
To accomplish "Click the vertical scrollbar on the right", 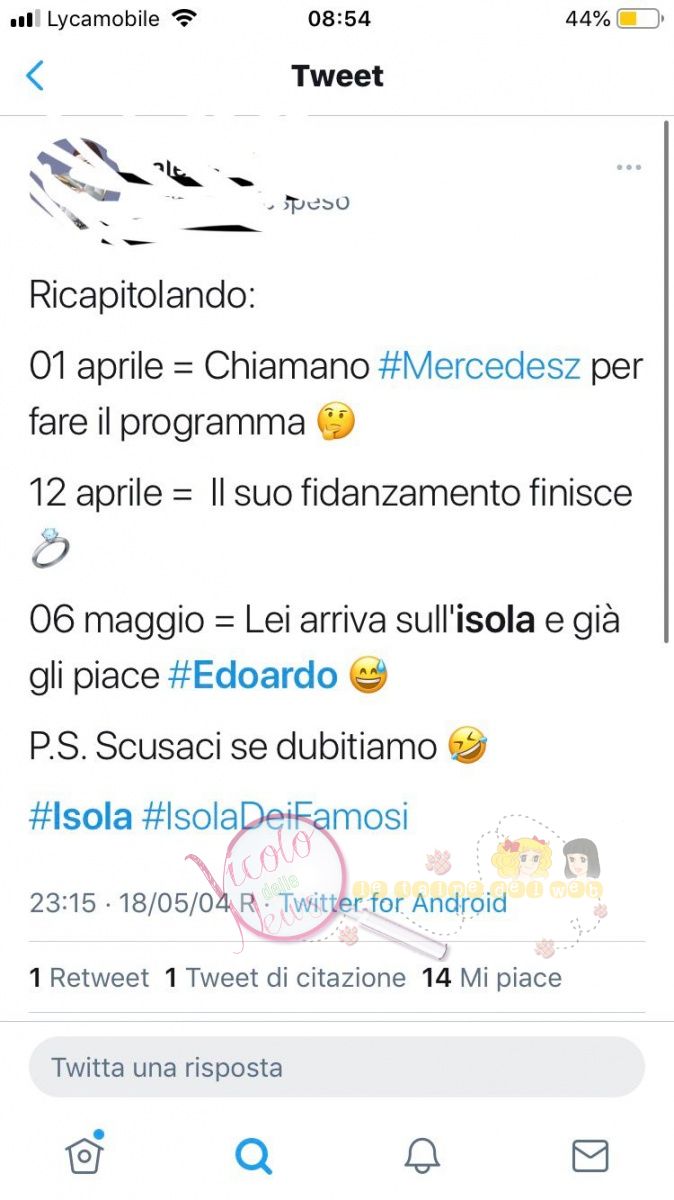I will 667,380.
